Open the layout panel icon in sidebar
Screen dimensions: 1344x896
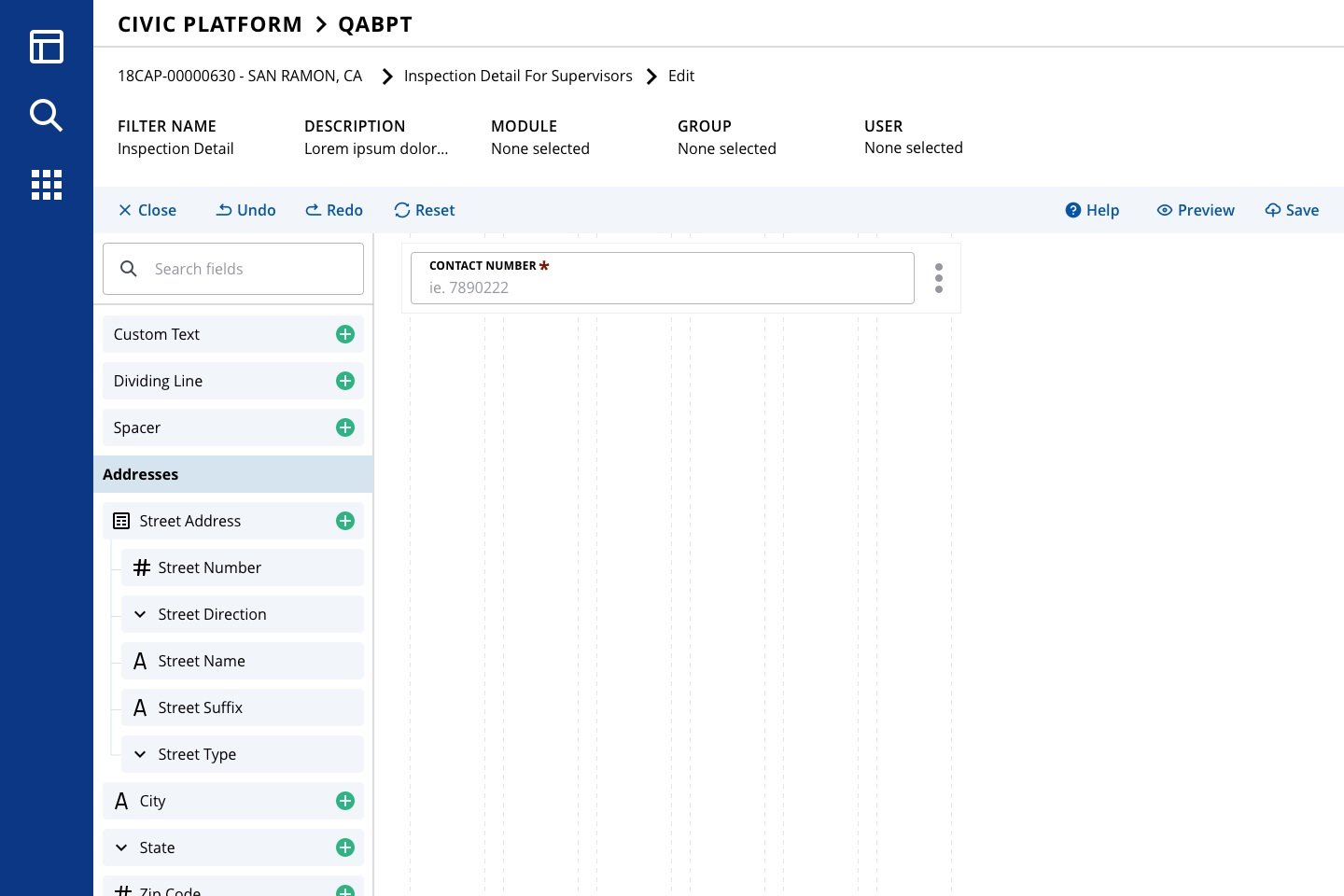pos(47,47)
